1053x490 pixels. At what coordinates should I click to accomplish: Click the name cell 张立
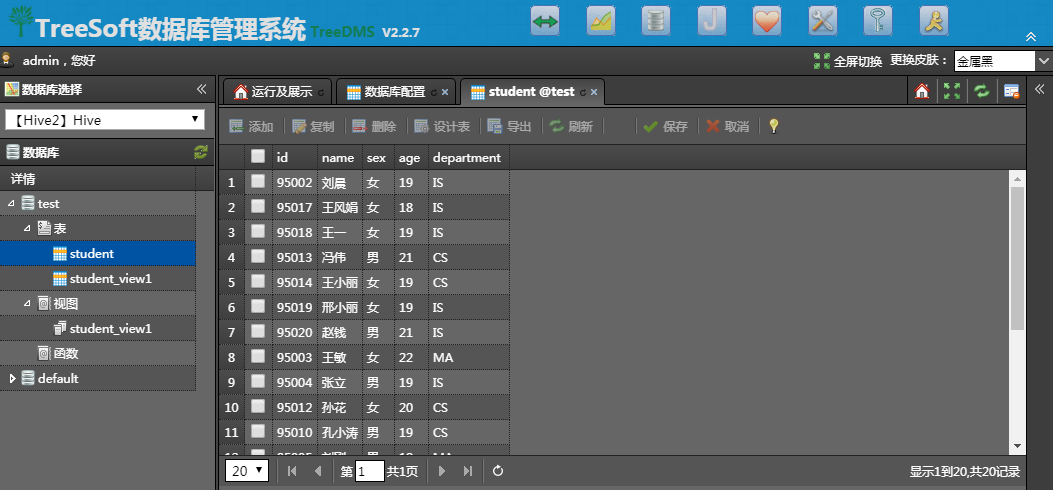[x=340, y=383]
